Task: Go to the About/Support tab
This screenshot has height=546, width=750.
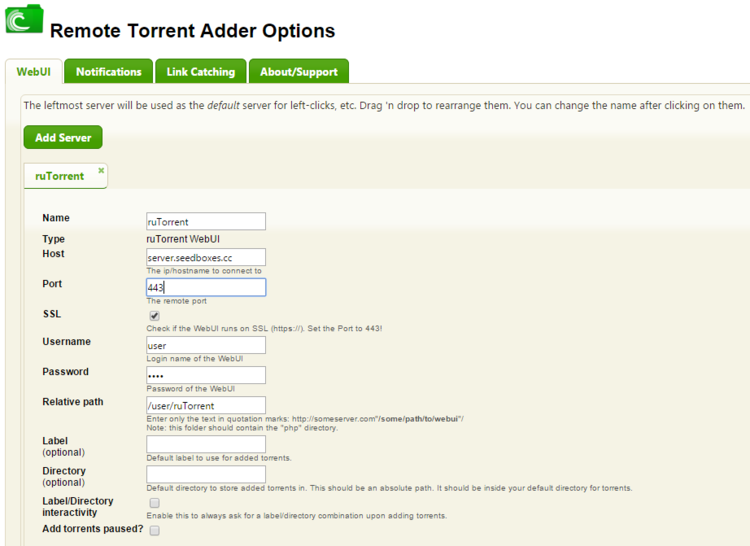Action: (299, 72)
